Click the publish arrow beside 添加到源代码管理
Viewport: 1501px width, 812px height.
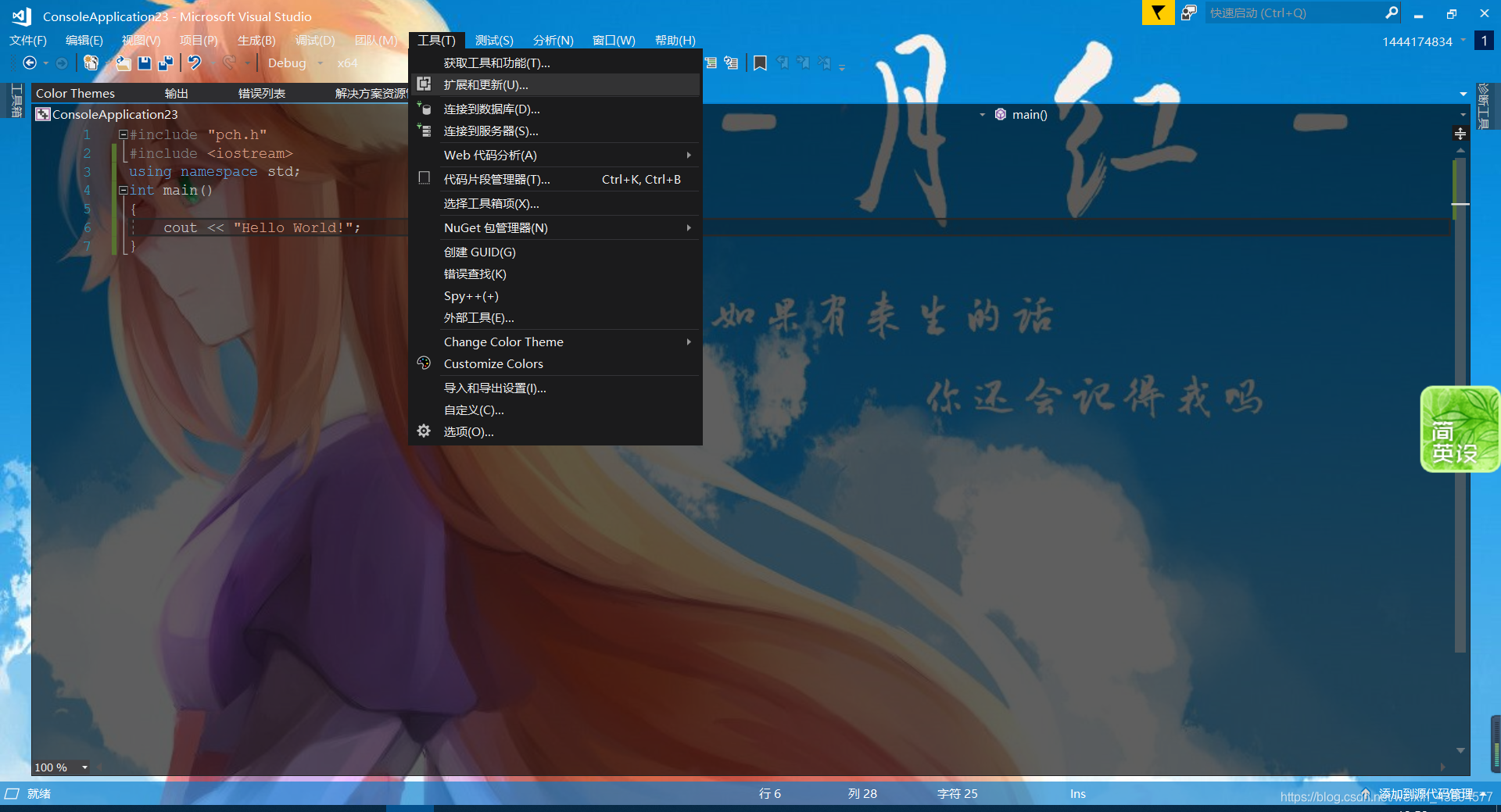point(1366,793)
